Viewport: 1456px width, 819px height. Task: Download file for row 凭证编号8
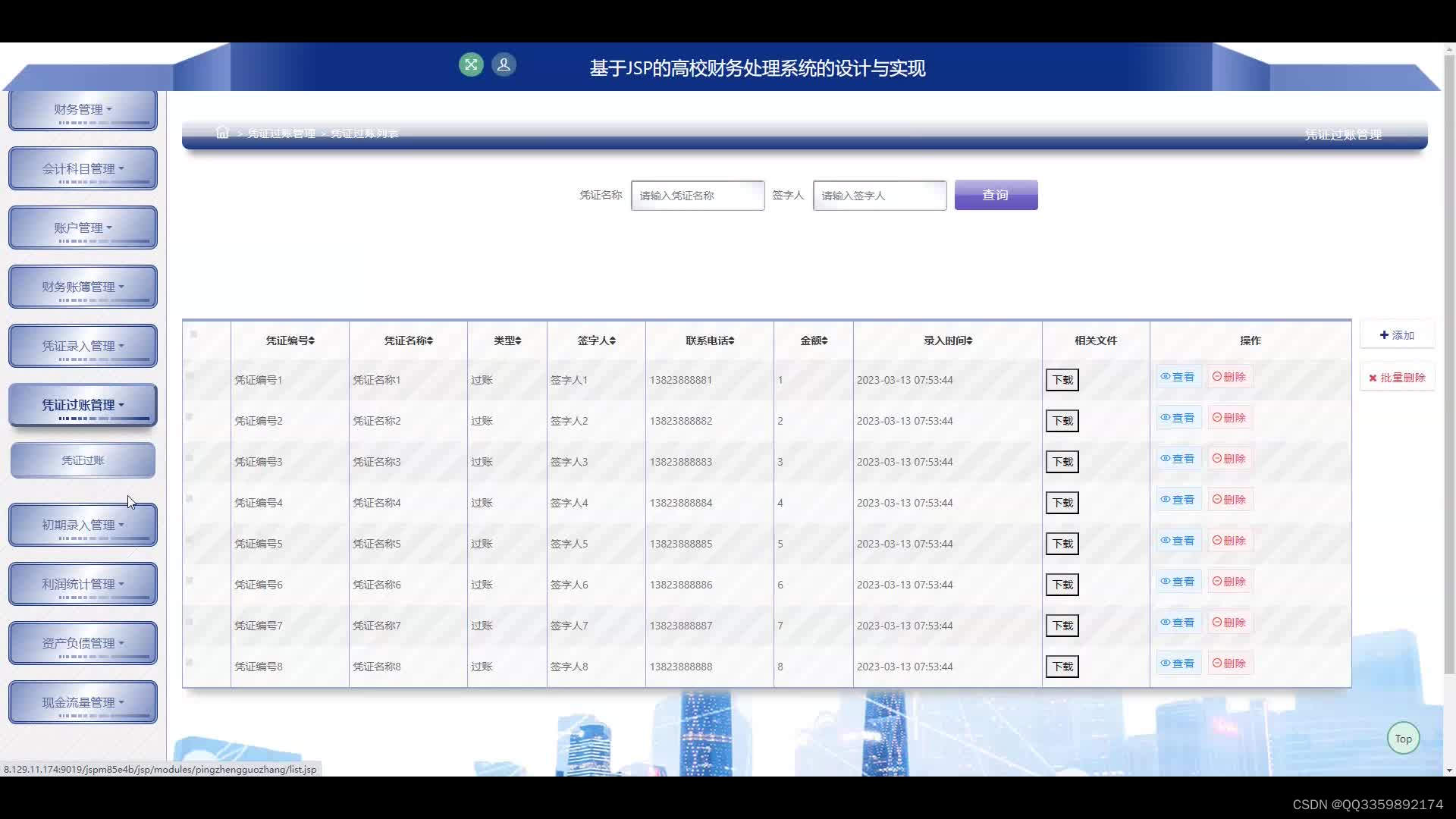click(x=1062, y=667)
